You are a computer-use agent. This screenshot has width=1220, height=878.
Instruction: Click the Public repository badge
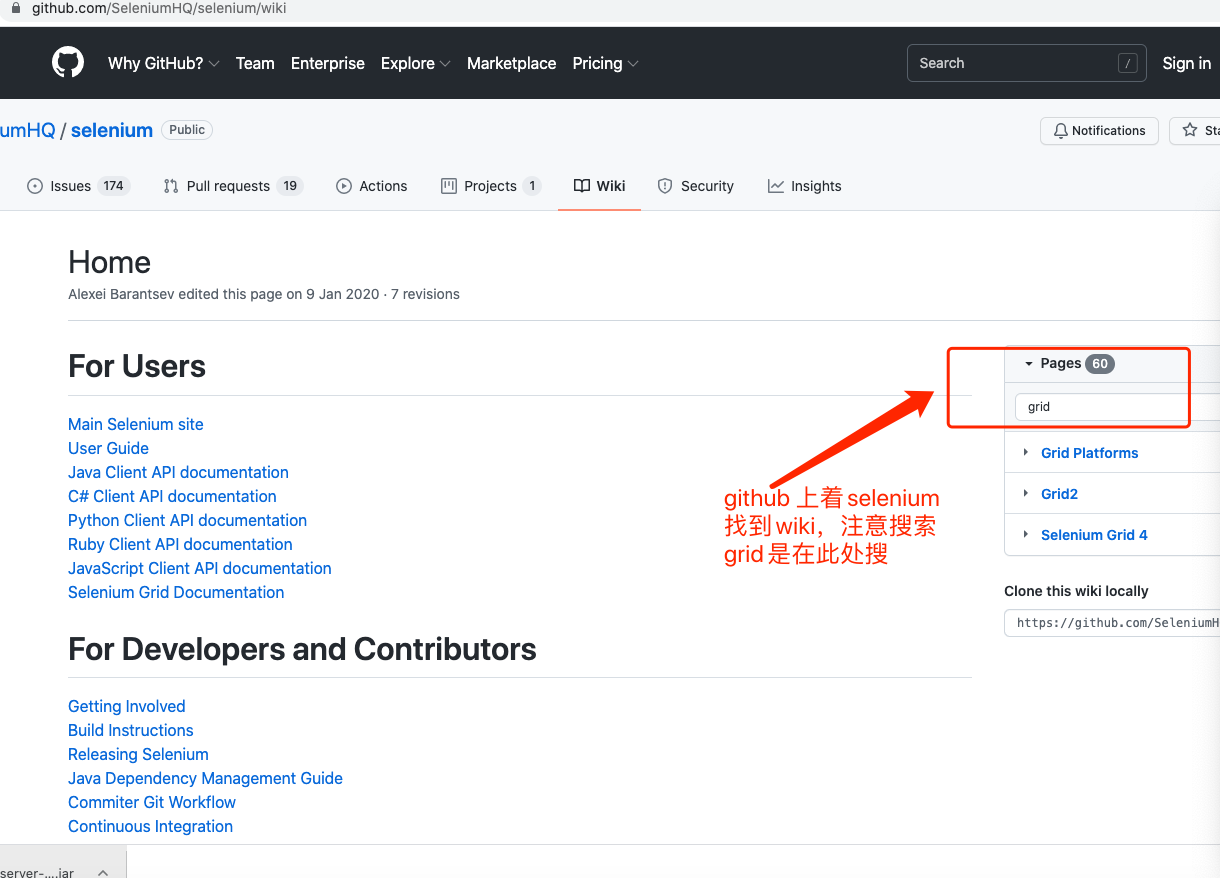(x=187, y=130)
